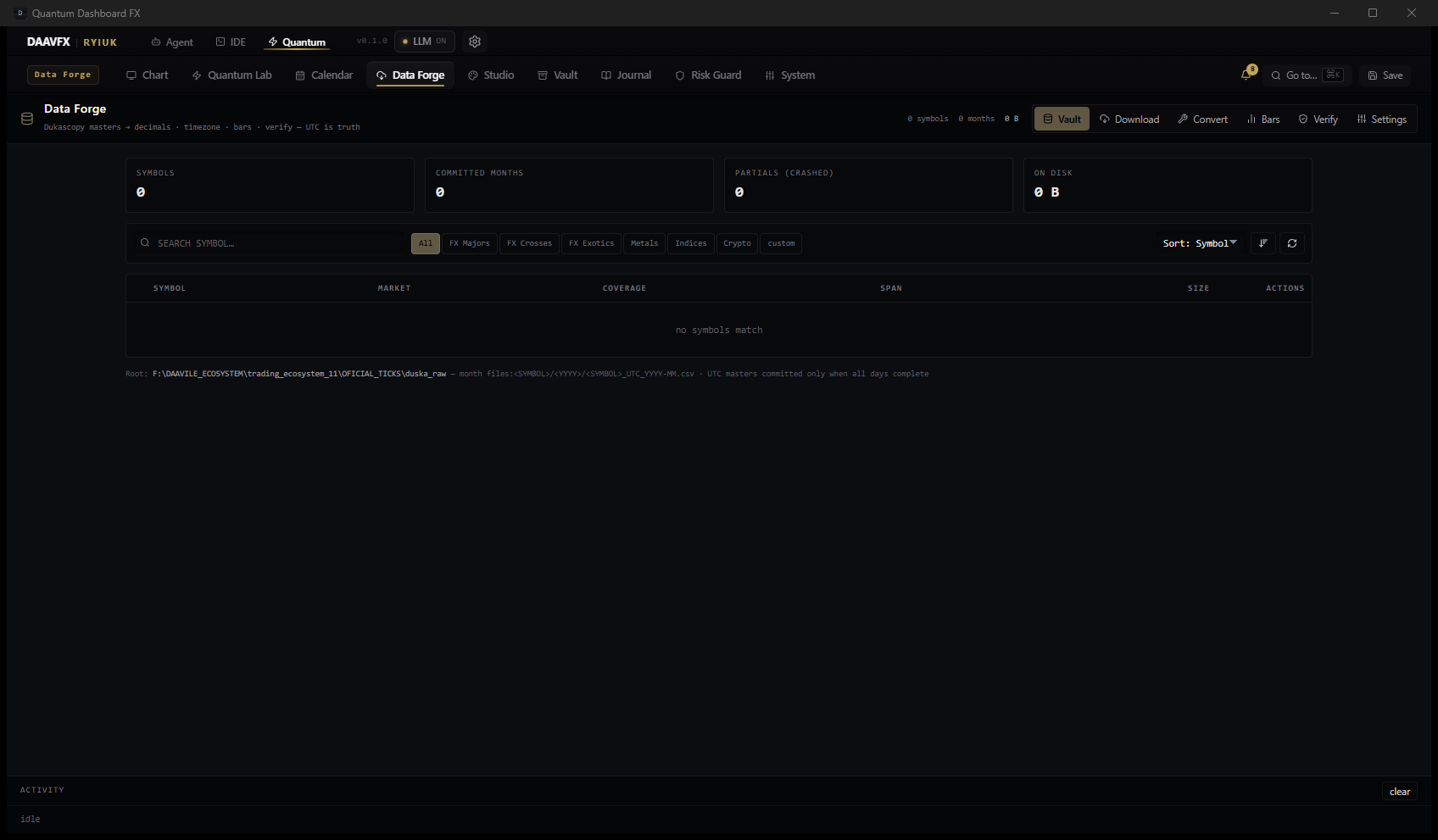The width and height of the screenshot is (1438, 840).
Task: Filter by FX Majors
Action: (470, 243)
